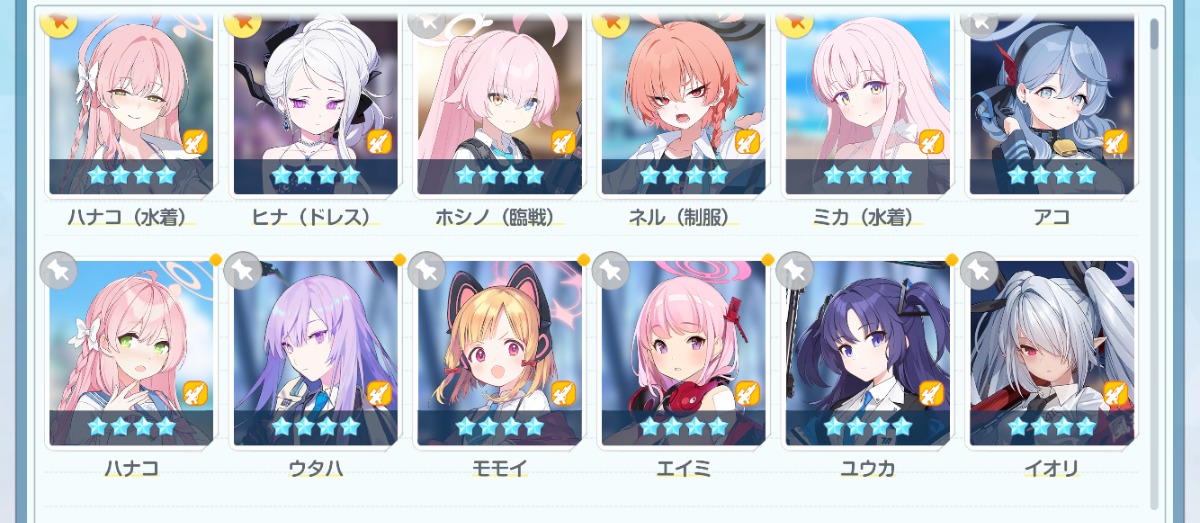1200x523 pixels.
Task: Click the vertical scrollbar on the right edge
Action: pos(1155,260)
